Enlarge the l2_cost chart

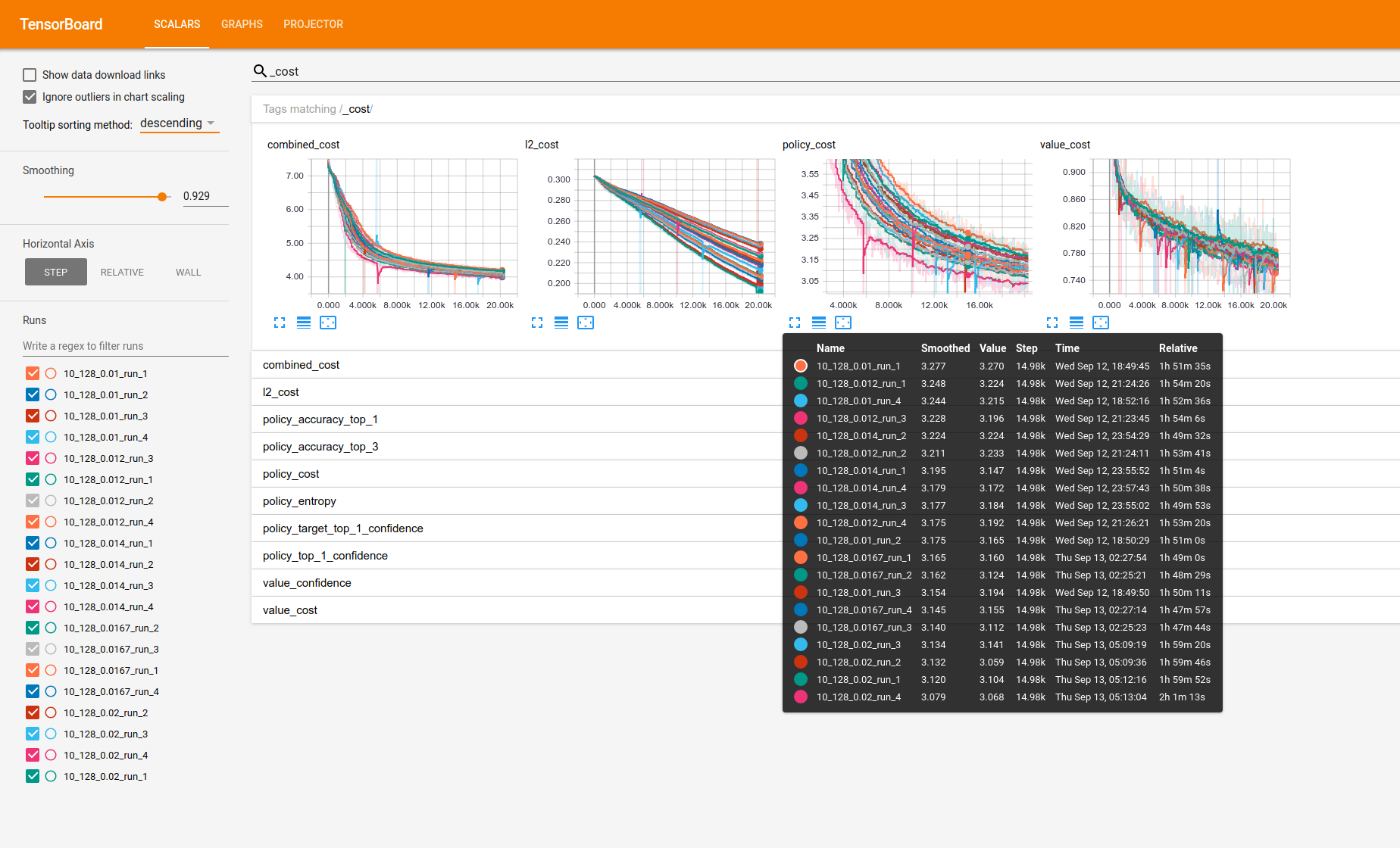(x=536, y=323)
